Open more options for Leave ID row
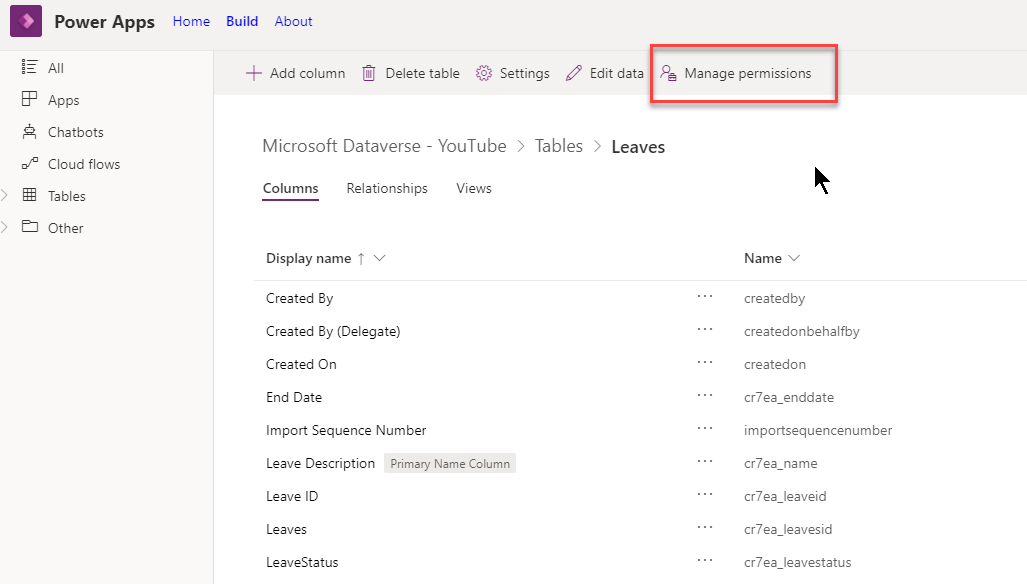The height and width of the screenshot is (584, 1027). 705,494
